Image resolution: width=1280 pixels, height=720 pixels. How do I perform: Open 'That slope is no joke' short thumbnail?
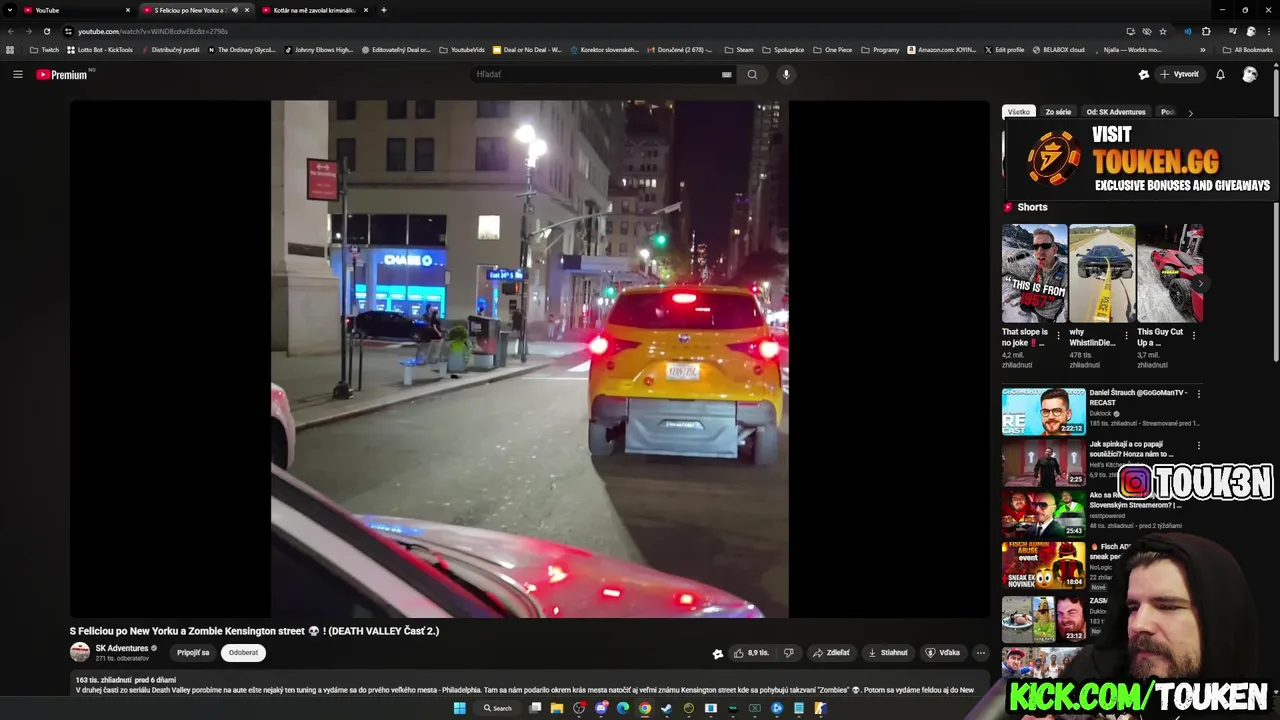point(1034,273)
